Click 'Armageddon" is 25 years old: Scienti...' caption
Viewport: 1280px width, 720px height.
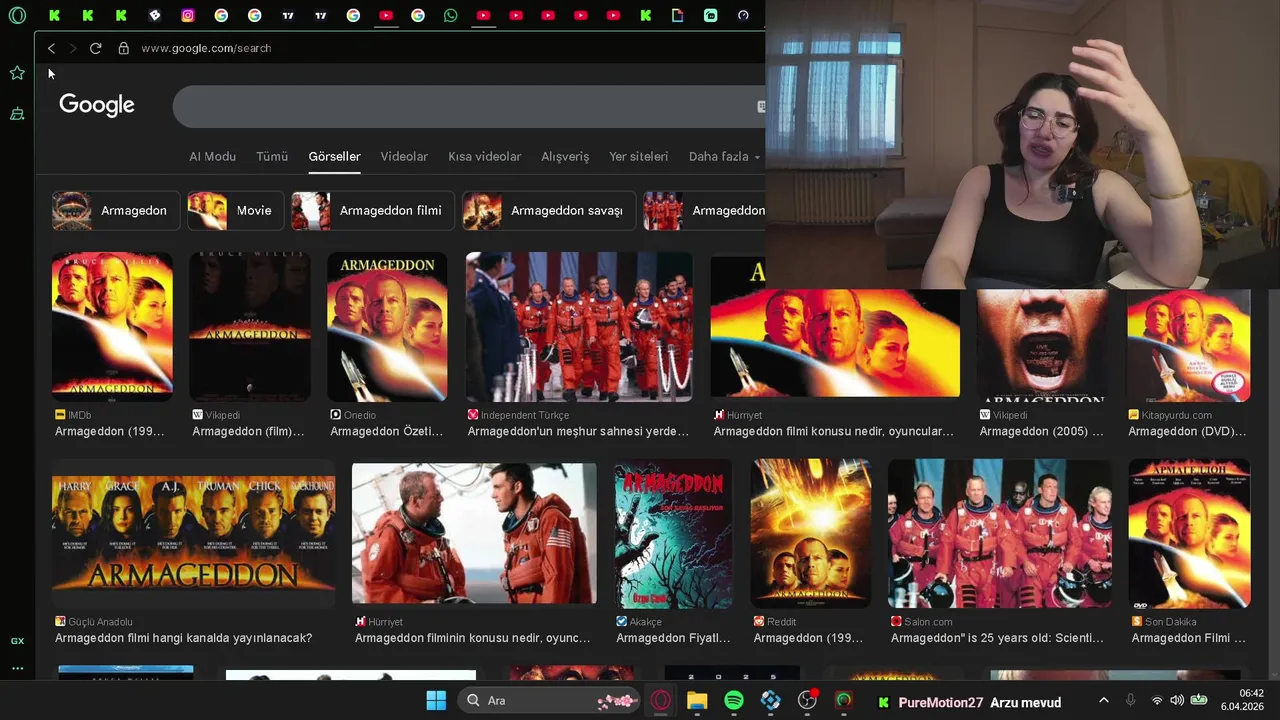click(997, 638)
